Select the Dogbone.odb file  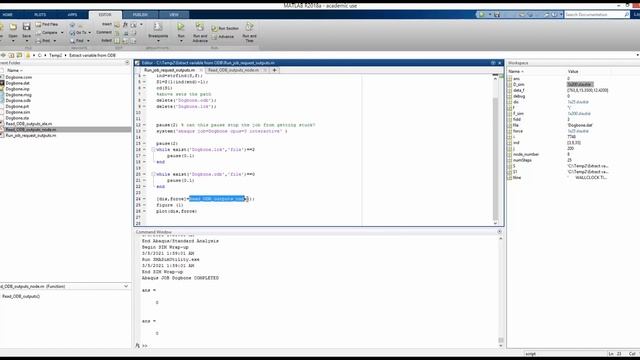18,100
